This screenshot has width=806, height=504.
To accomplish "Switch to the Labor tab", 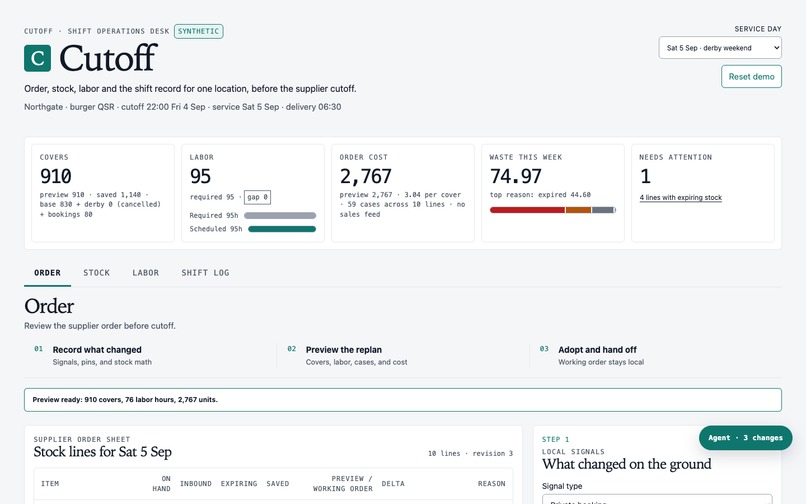I will click(145, 273).
